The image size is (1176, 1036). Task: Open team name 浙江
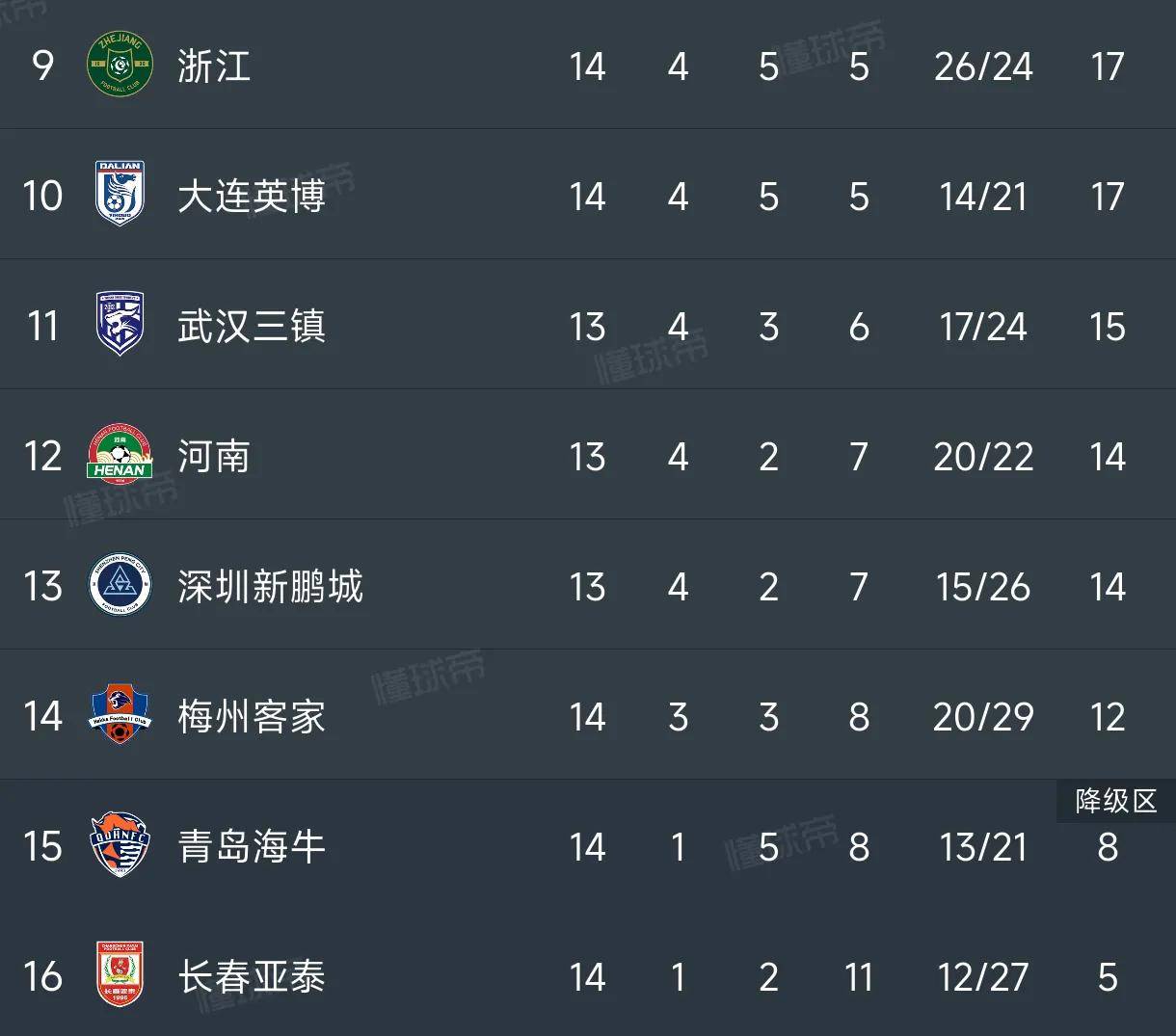214,66
